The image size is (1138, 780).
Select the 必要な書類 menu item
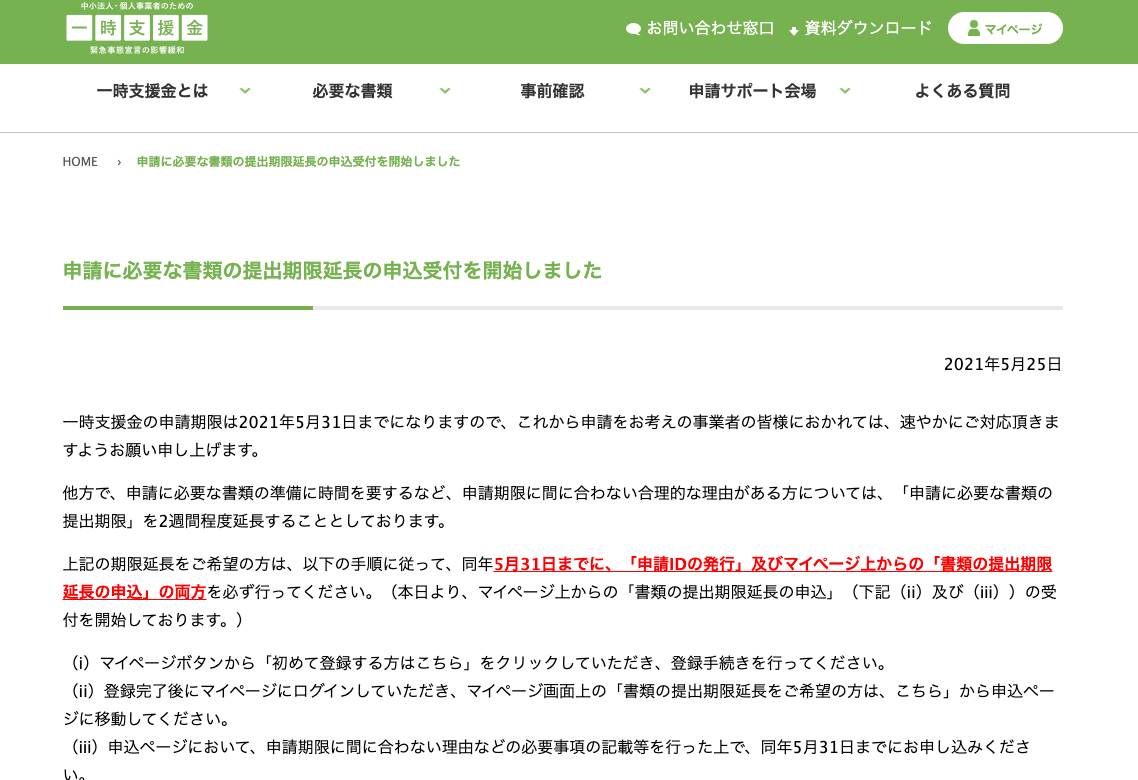coord(352,91)
